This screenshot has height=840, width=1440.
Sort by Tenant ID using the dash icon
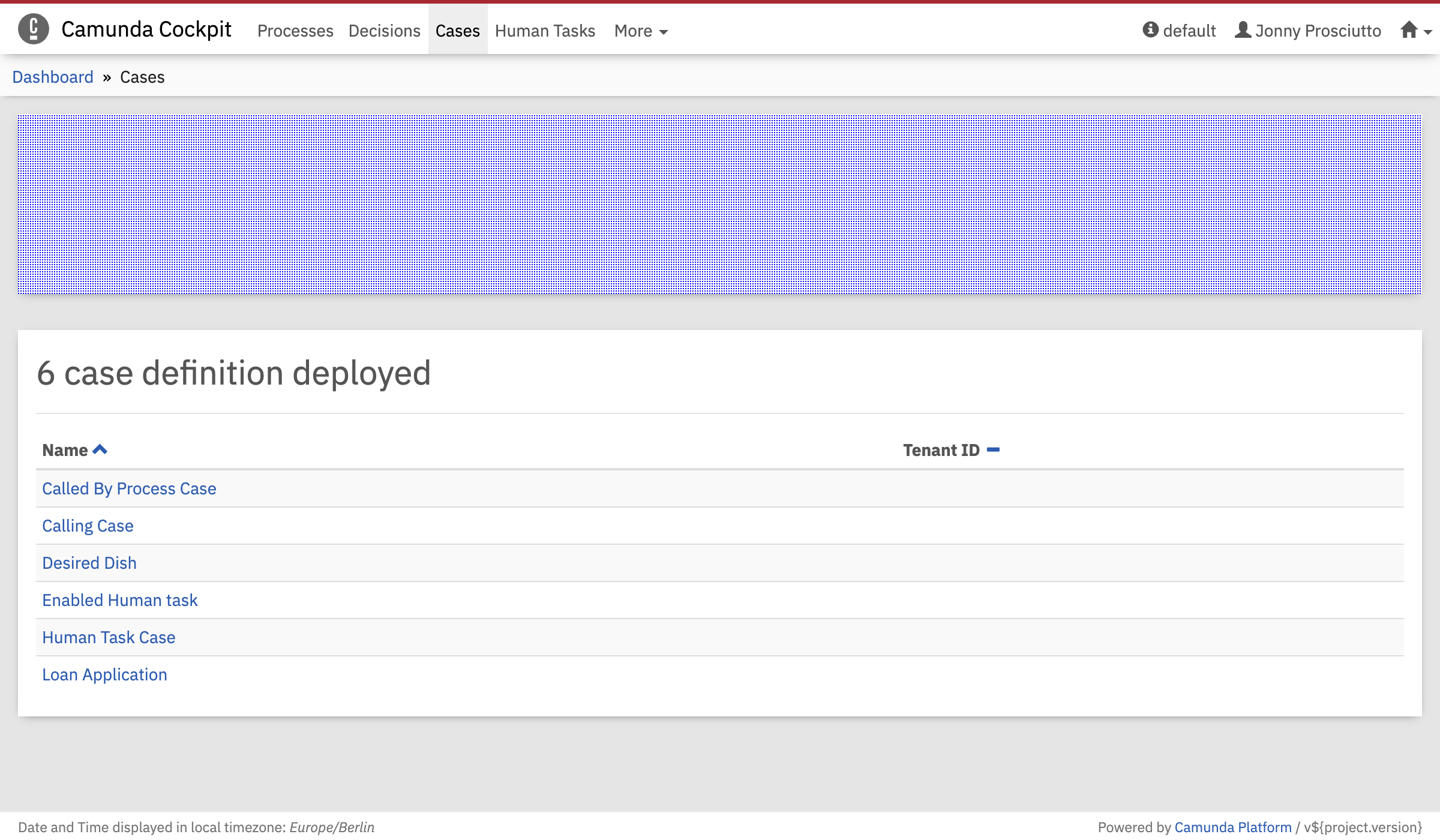(x=993, y=449)
